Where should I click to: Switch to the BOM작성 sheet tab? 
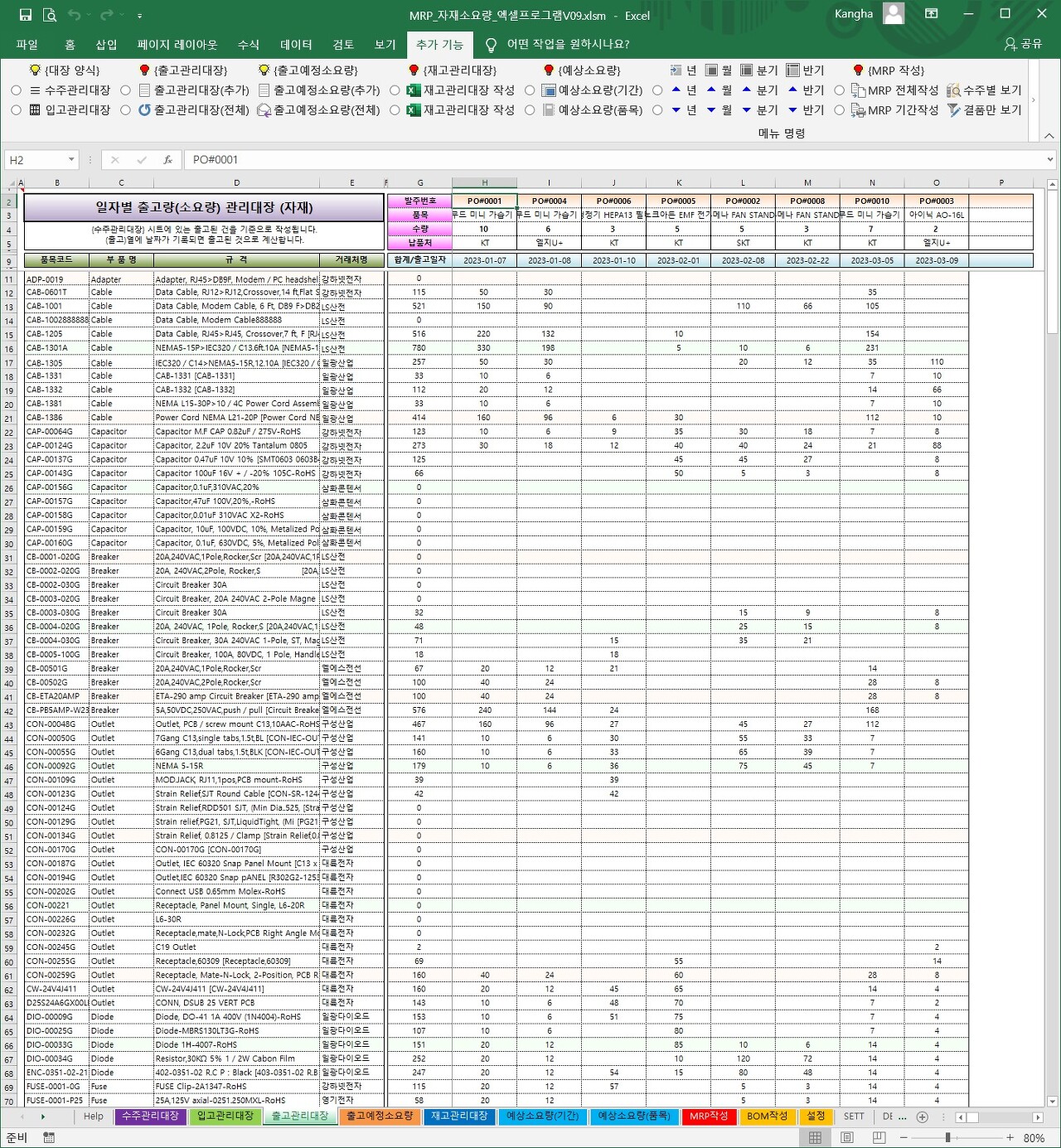(x=767, y=1117)
